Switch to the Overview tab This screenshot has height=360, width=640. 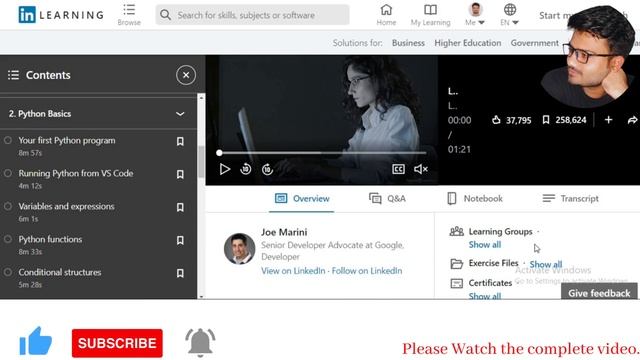(302, 199)
